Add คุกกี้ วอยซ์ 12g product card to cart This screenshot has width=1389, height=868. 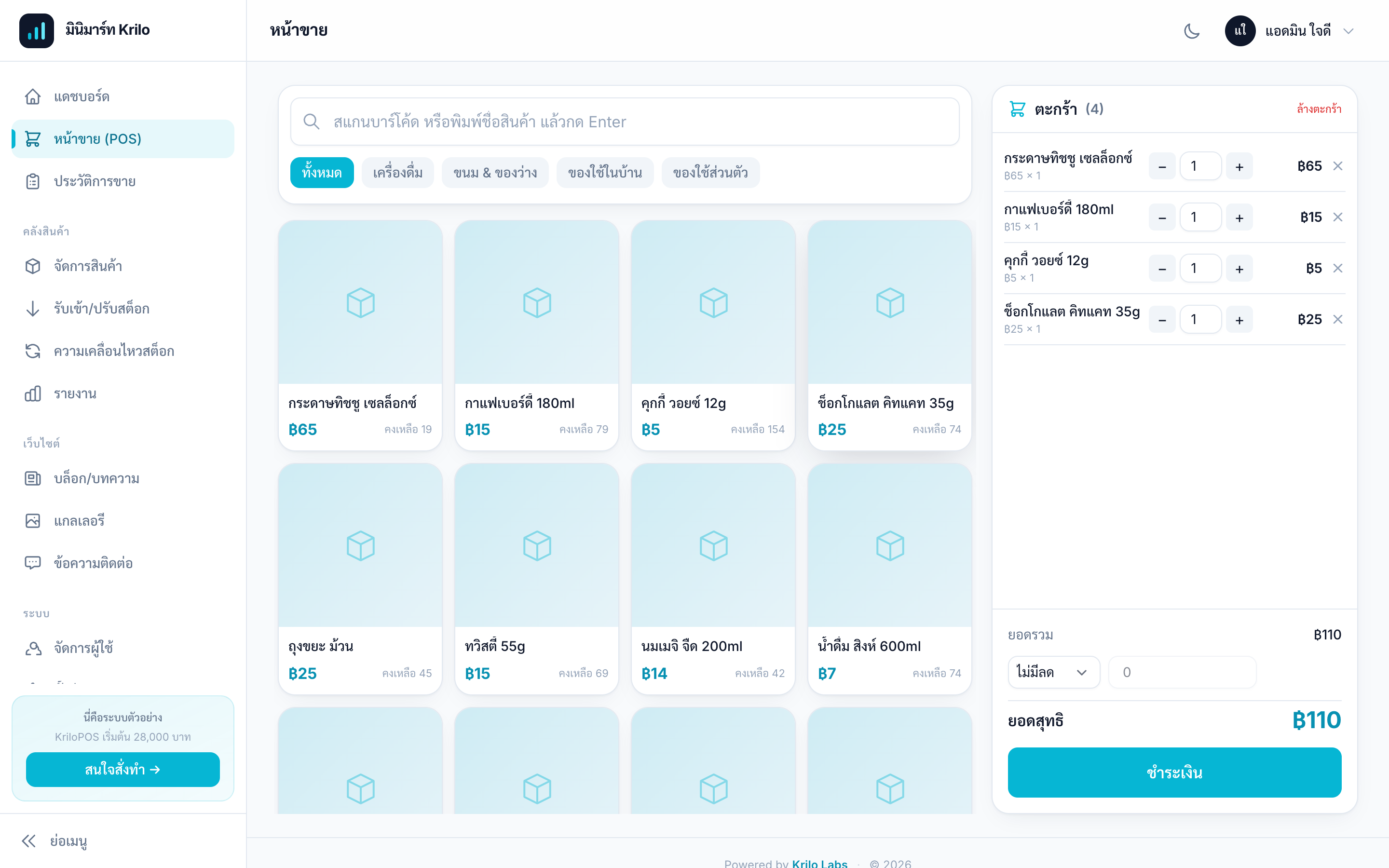(713, 335)
